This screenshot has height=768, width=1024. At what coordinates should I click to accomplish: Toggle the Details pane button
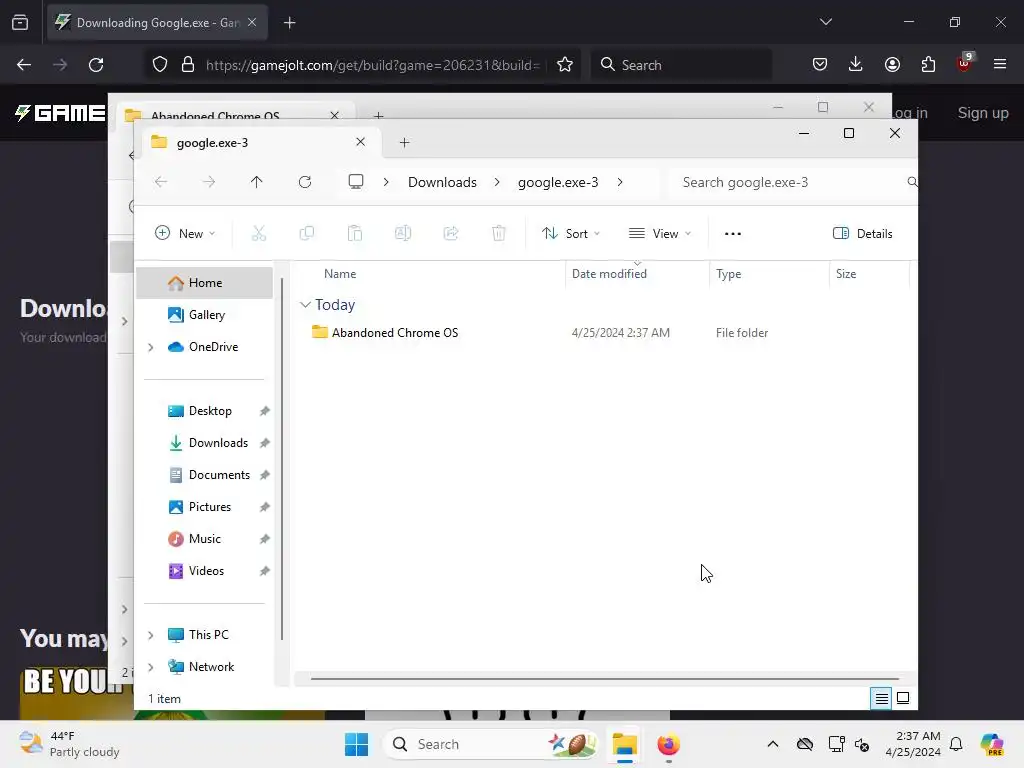tap(863, 234)
